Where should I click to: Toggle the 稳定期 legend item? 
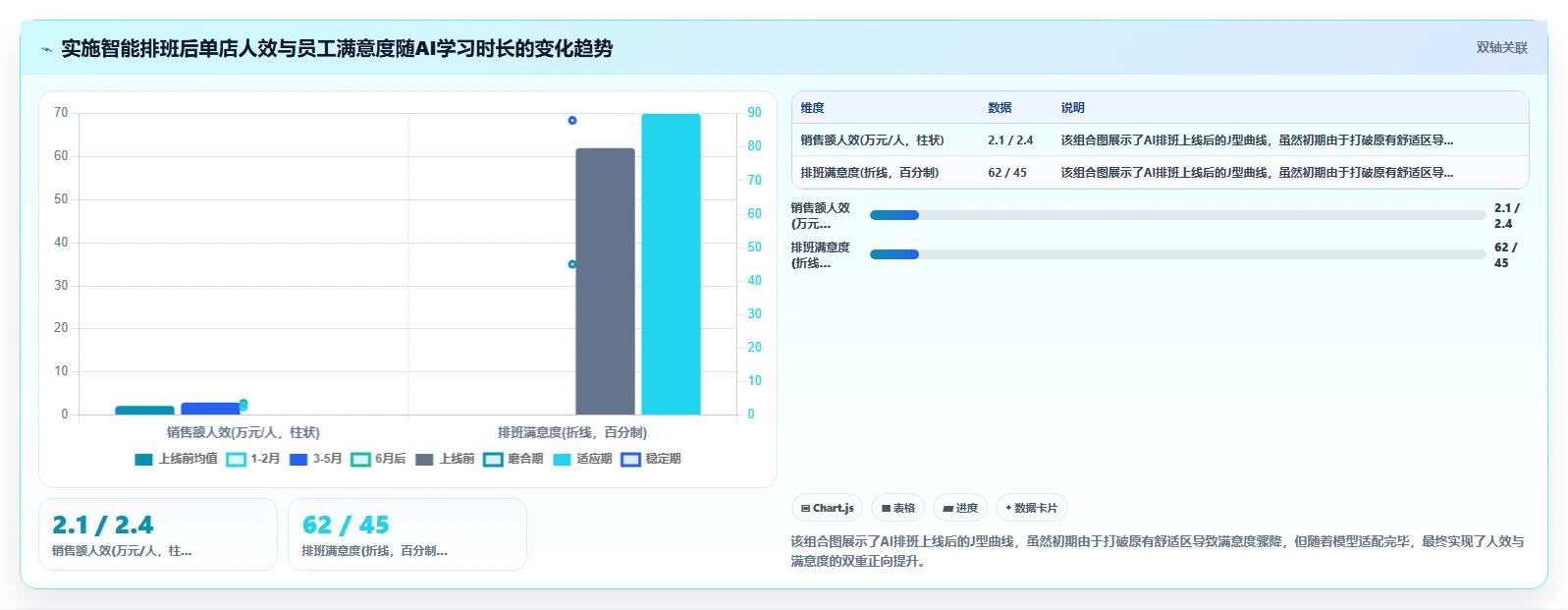point(651,459)
